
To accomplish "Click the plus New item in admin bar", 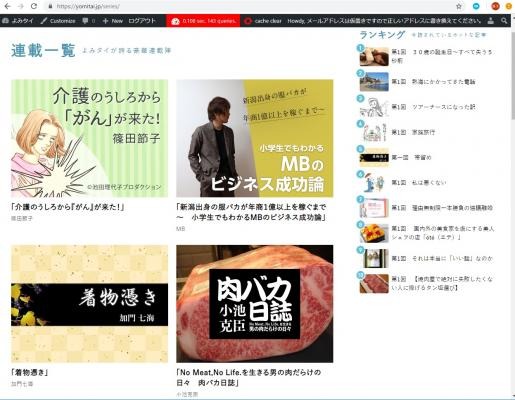I will [x=113, y=21].
